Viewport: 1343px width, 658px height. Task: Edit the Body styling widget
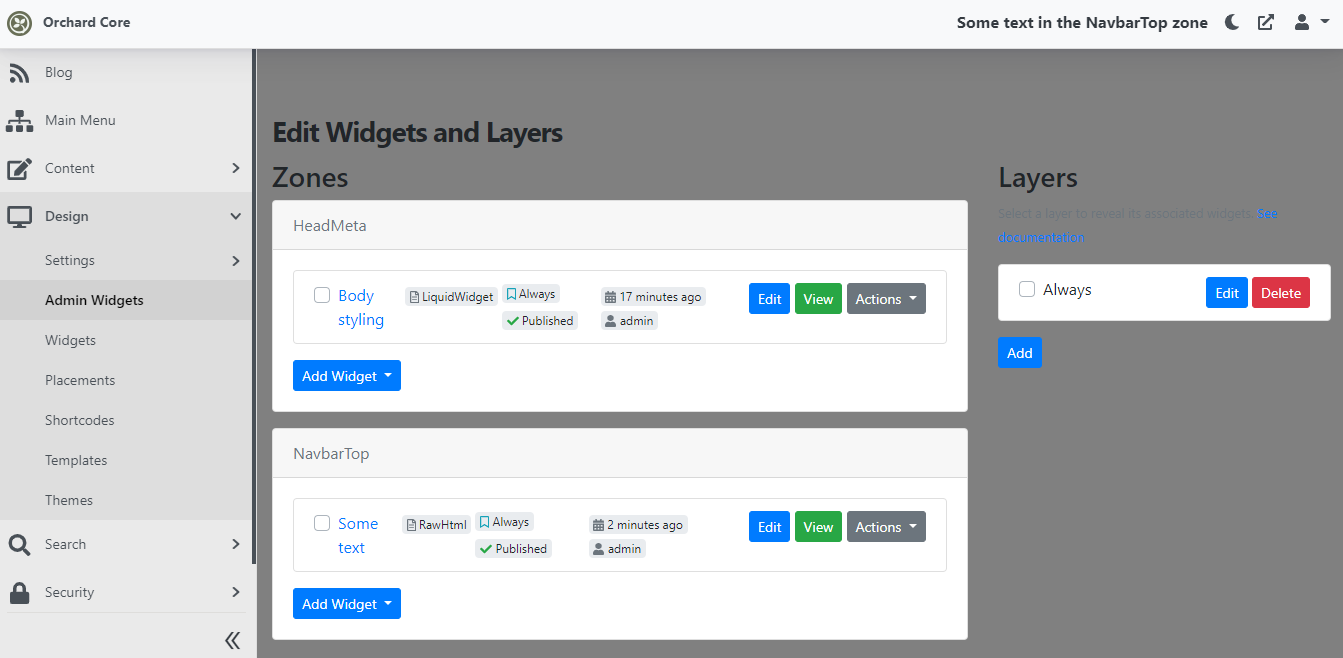point(769,299)
